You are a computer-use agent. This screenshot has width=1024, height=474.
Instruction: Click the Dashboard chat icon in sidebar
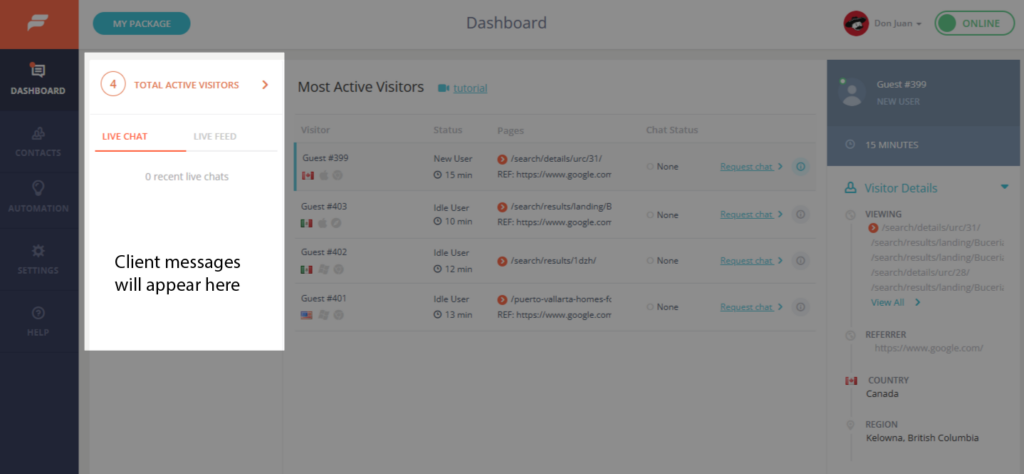[38, 71]
